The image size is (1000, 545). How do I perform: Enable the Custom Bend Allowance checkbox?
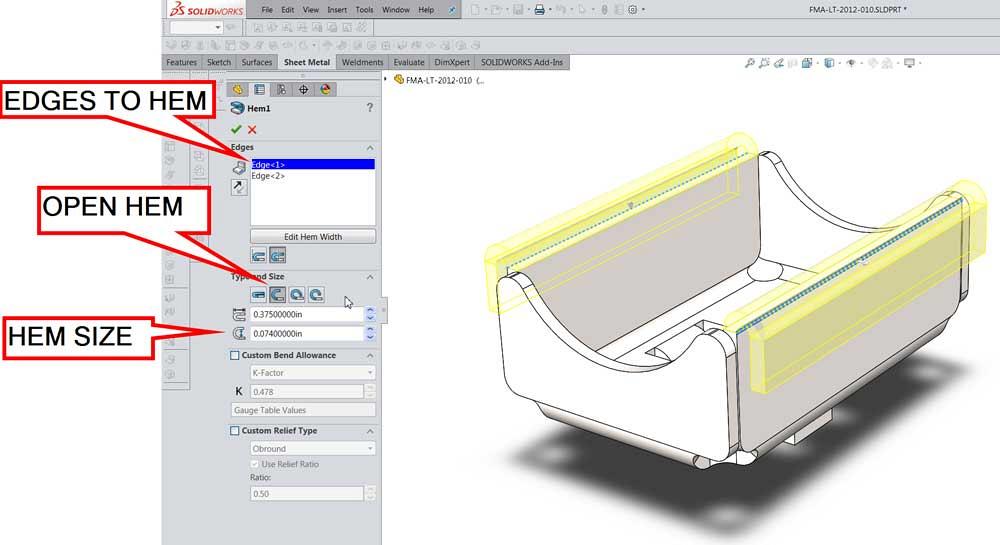click(x=235, y=355)
